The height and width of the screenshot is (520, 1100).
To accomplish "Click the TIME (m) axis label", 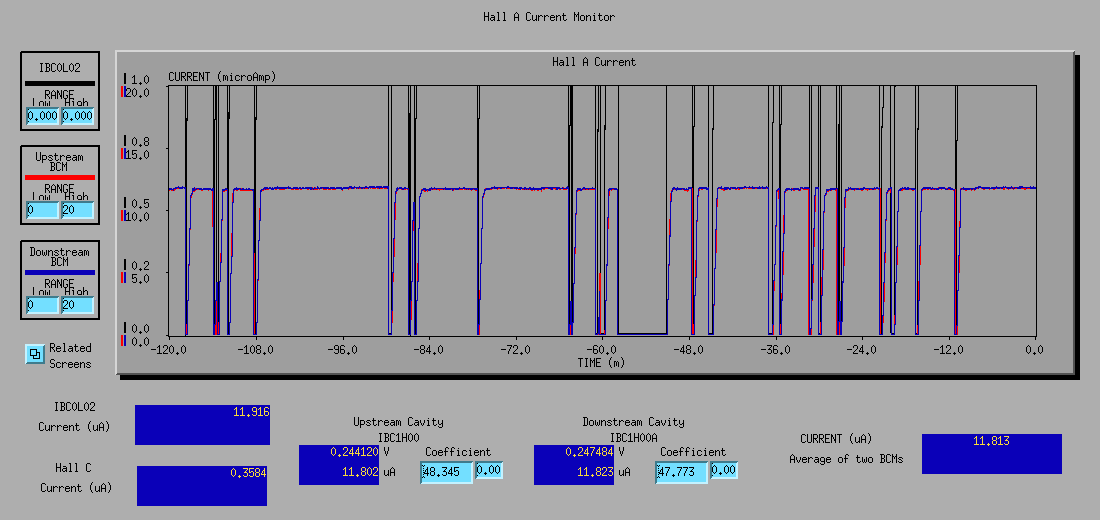I will (x=601, y=363).
